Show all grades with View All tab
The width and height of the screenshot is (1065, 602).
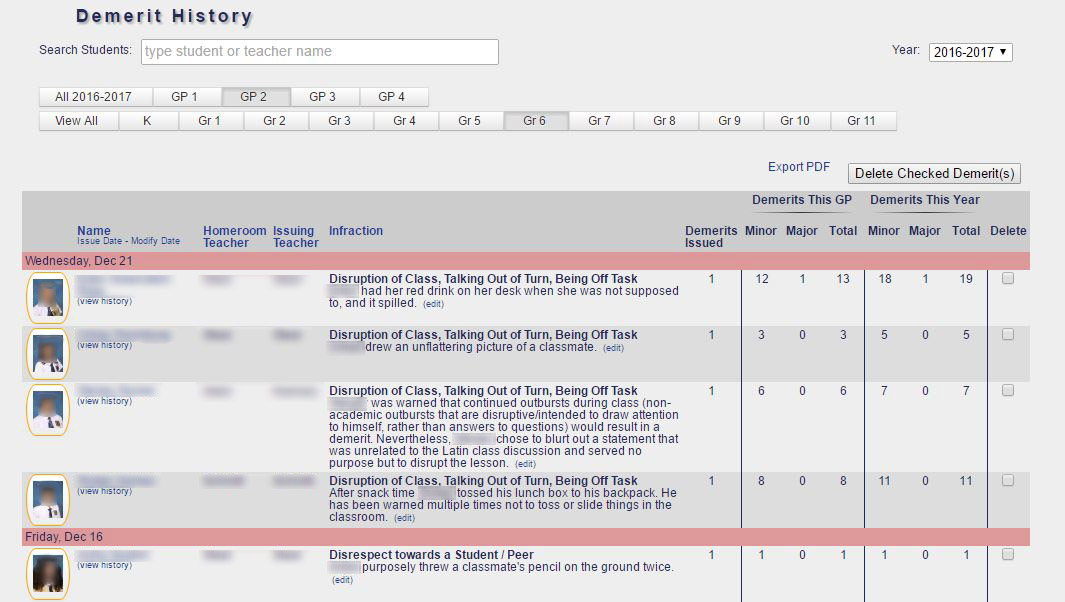77,121
